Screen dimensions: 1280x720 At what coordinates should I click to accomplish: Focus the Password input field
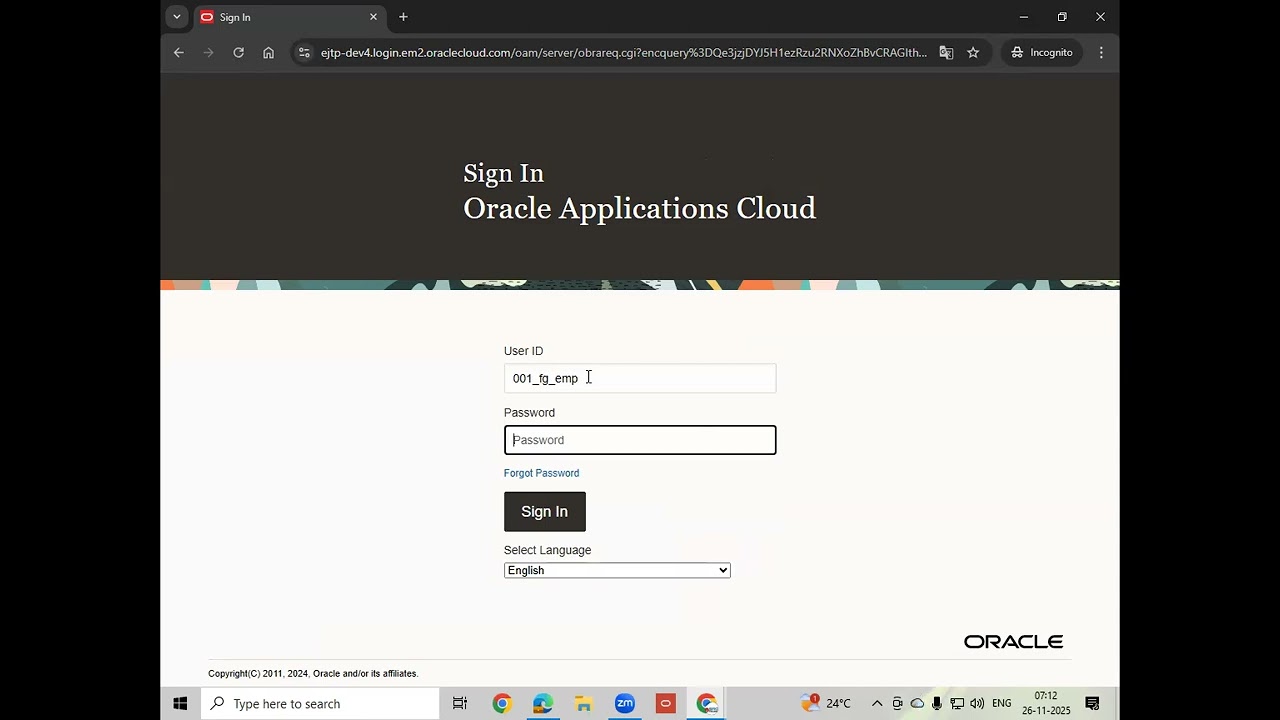[640, 440]
